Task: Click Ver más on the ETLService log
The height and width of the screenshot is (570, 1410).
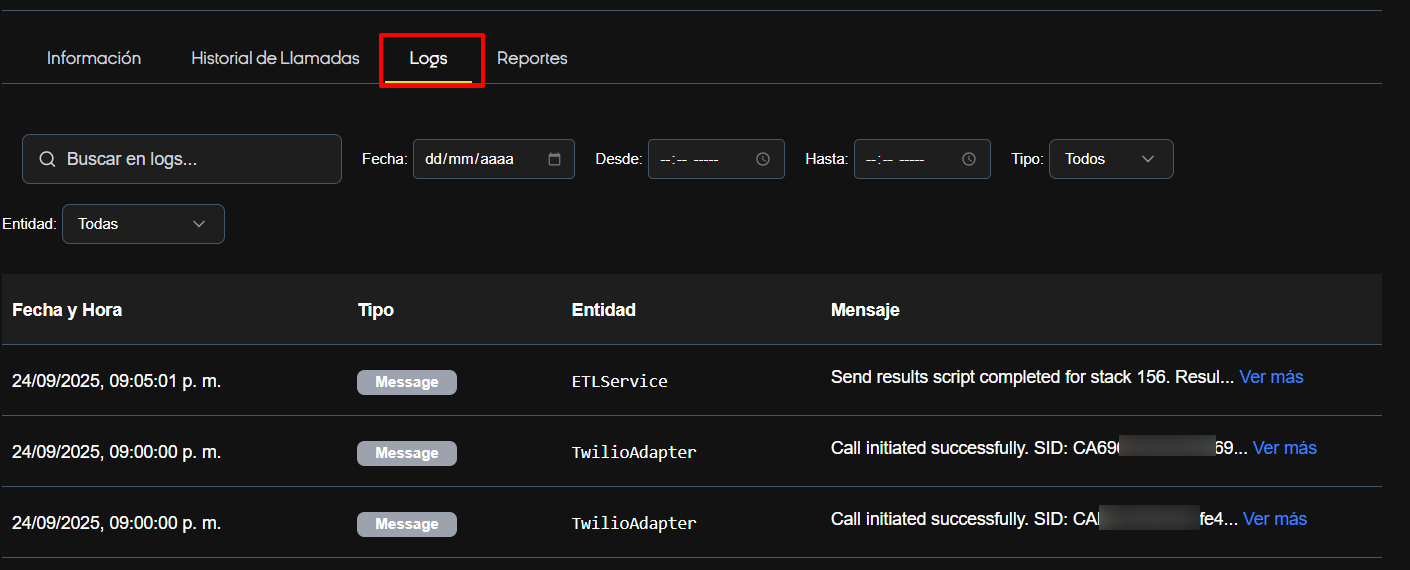Action: [x=1271, y=377]
